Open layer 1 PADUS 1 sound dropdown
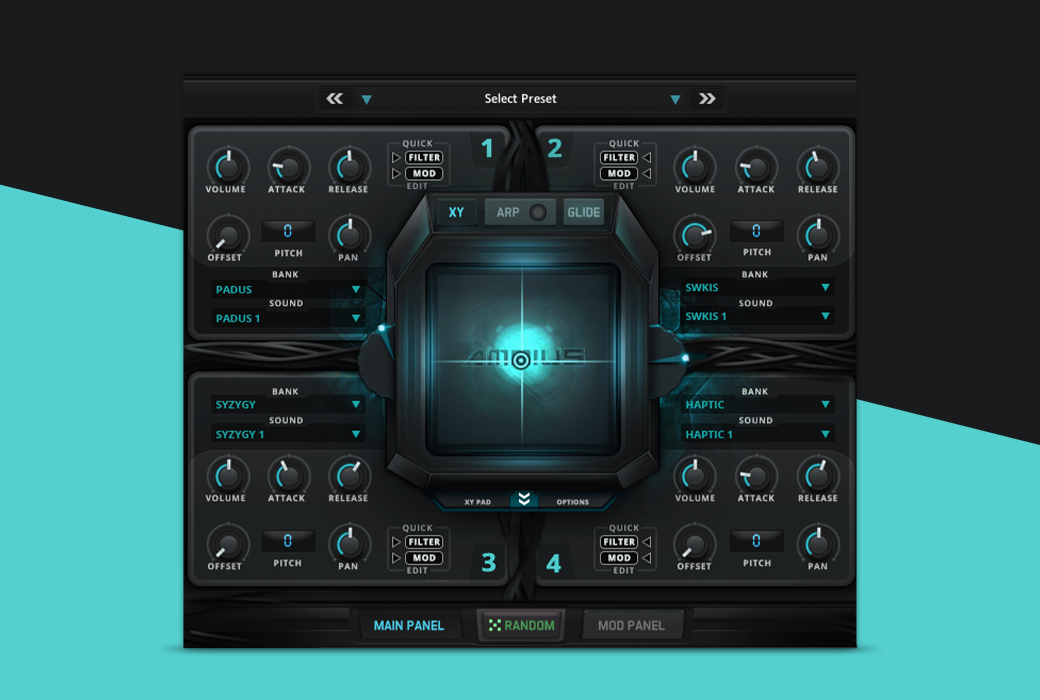The height and width of the screenshot is (700, 1040). pyautogui.click(x=288, y=318)
